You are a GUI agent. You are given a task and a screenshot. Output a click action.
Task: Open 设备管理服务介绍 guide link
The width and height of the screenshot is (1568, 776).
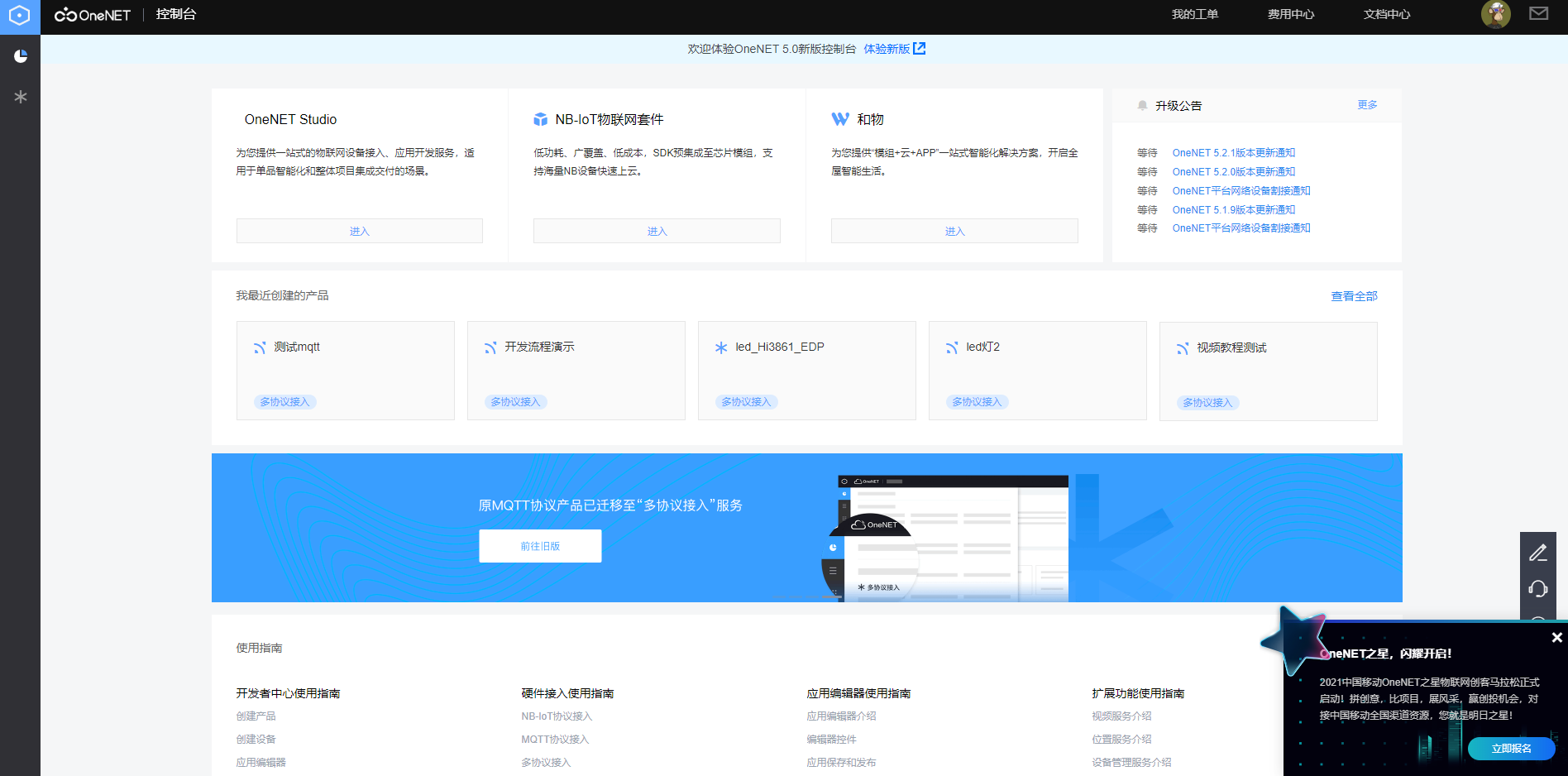point(1131,763)
